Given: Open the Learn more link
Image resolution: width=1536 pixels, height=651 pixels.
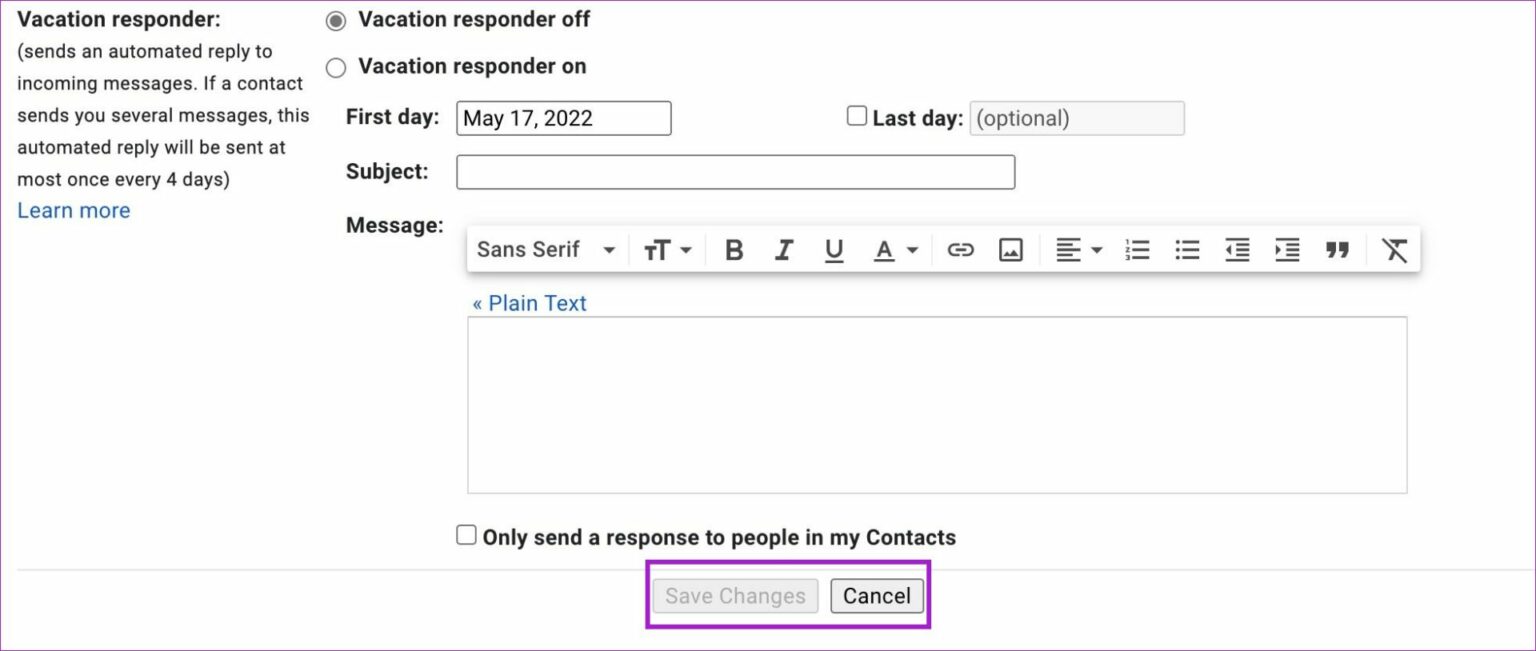Looking at the screenshot, I should 73,210.
